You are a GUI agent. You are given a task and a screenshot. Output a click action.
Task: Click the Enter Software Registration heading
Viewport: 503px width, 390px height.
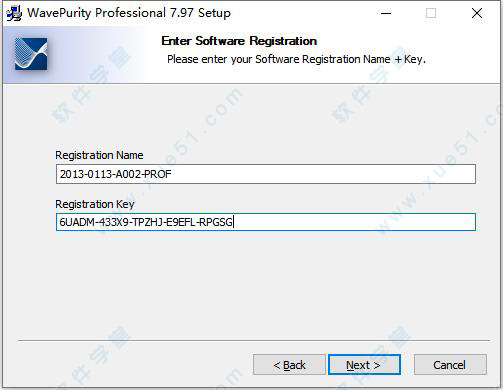click(239, 41)
